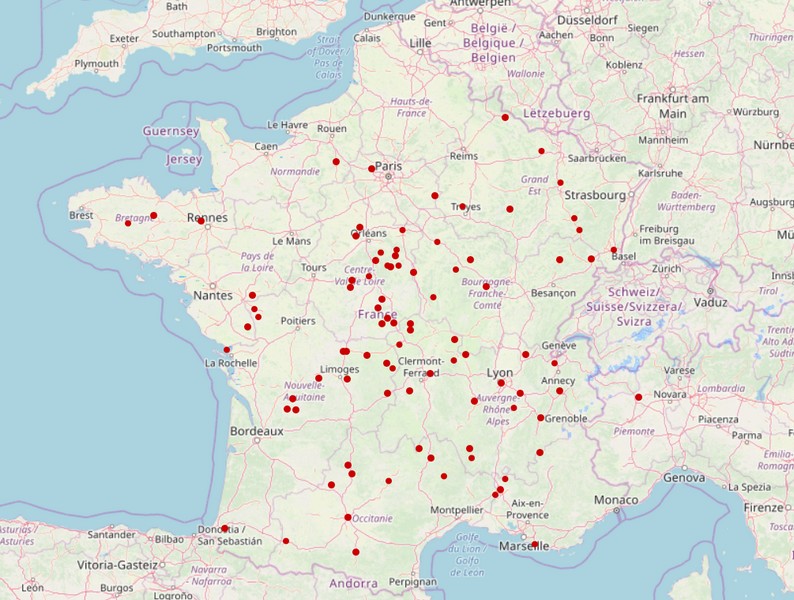Screen dimensions: 794x600
Task: Select the red marker directly beneath Limoges label
Action: tap(347, 379)
